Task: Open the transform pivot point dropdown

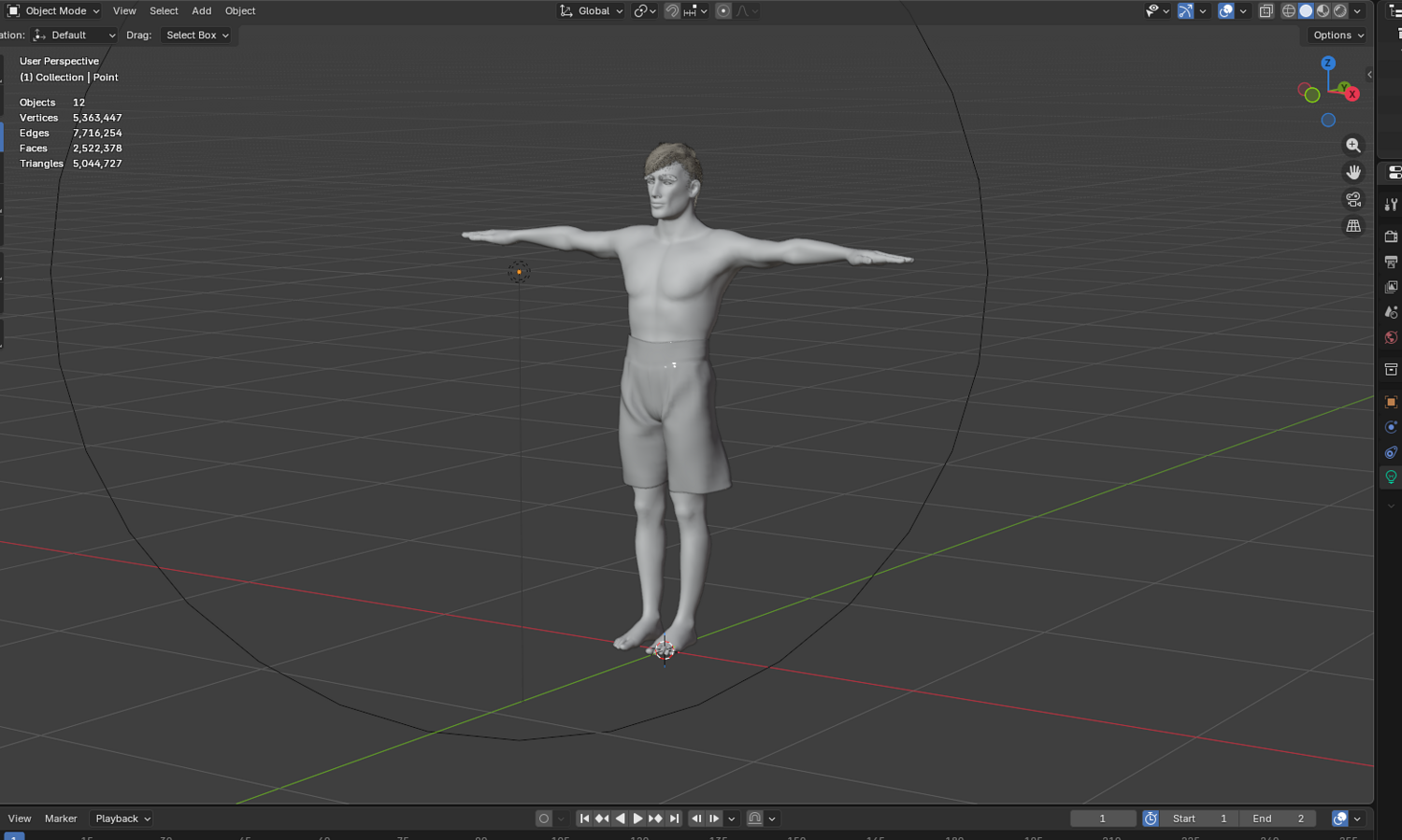Action: pyautogui.click(x=645, y=11)
